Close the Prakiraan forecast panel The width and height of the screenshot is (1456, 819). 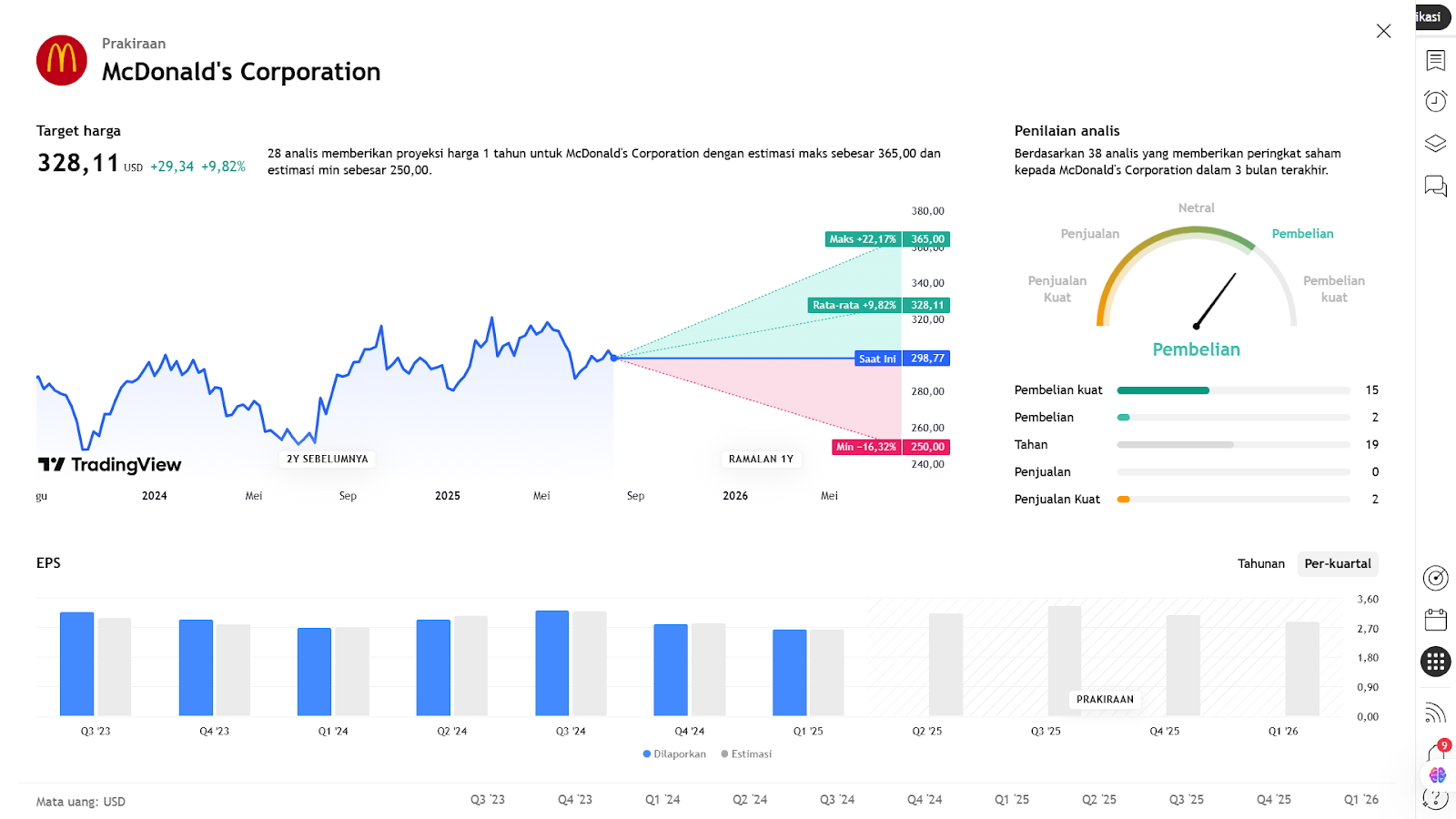click(x=1383, y=31)
